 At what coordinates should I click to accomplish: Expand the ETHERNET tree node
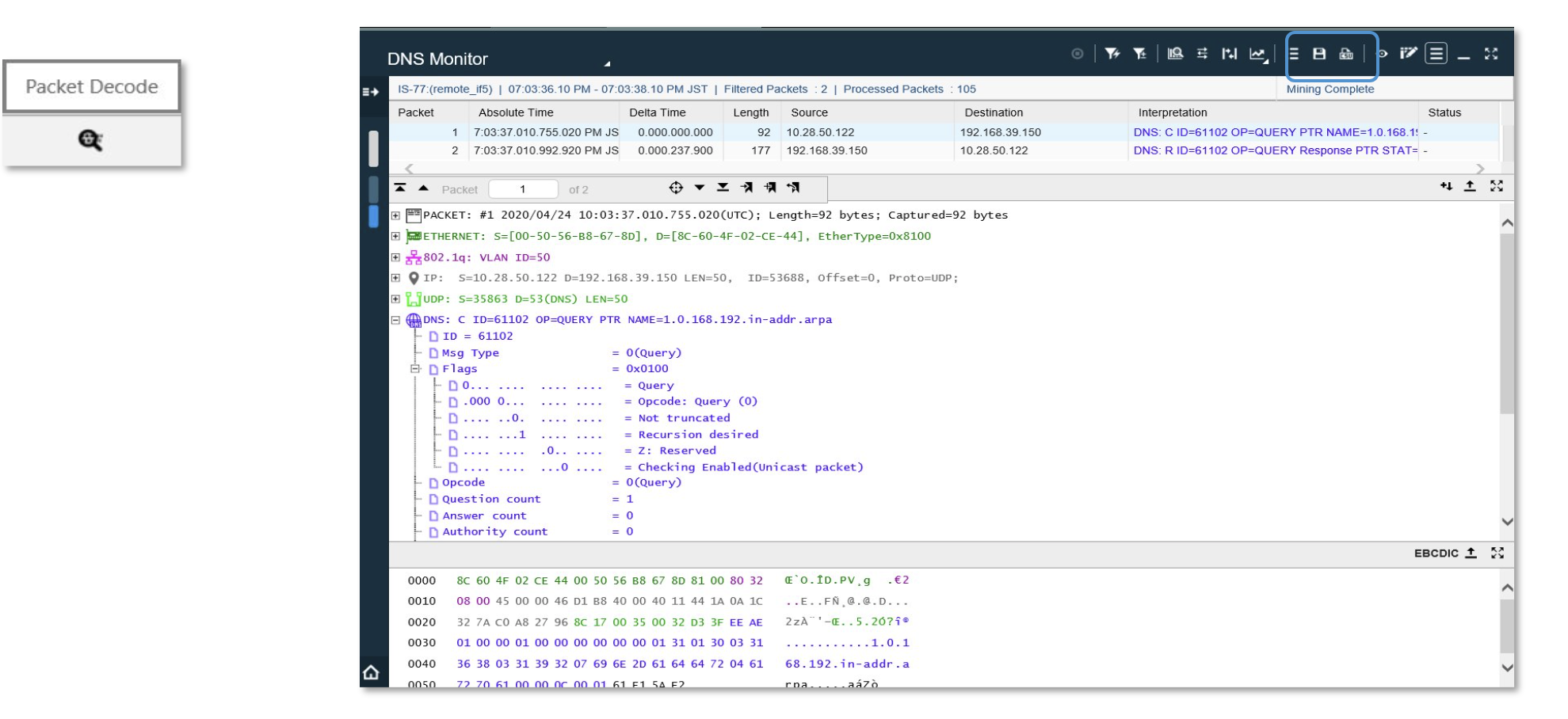click(395, 236)
